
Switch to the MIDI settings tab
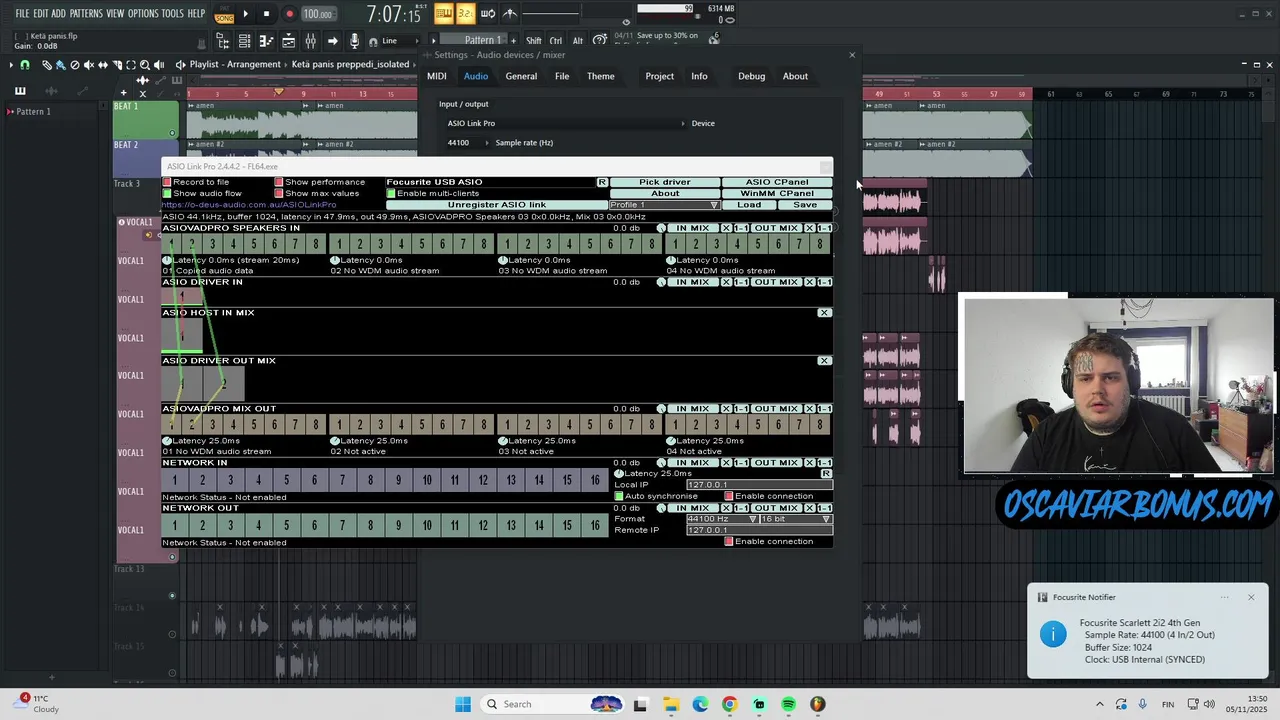437,76
